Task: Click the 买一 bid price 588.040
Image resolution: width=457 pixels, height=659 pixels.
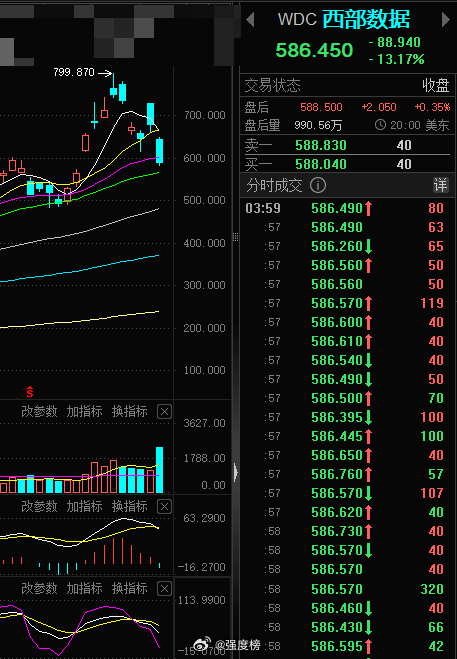Action: point(321,164)
